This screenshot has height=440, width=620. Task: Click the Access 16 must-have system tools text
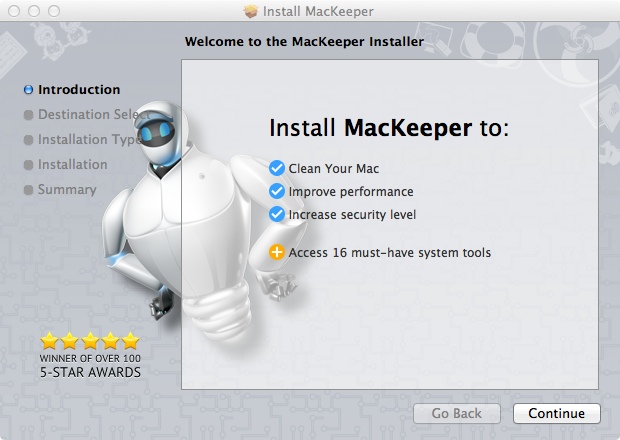(x=390, y=252)
